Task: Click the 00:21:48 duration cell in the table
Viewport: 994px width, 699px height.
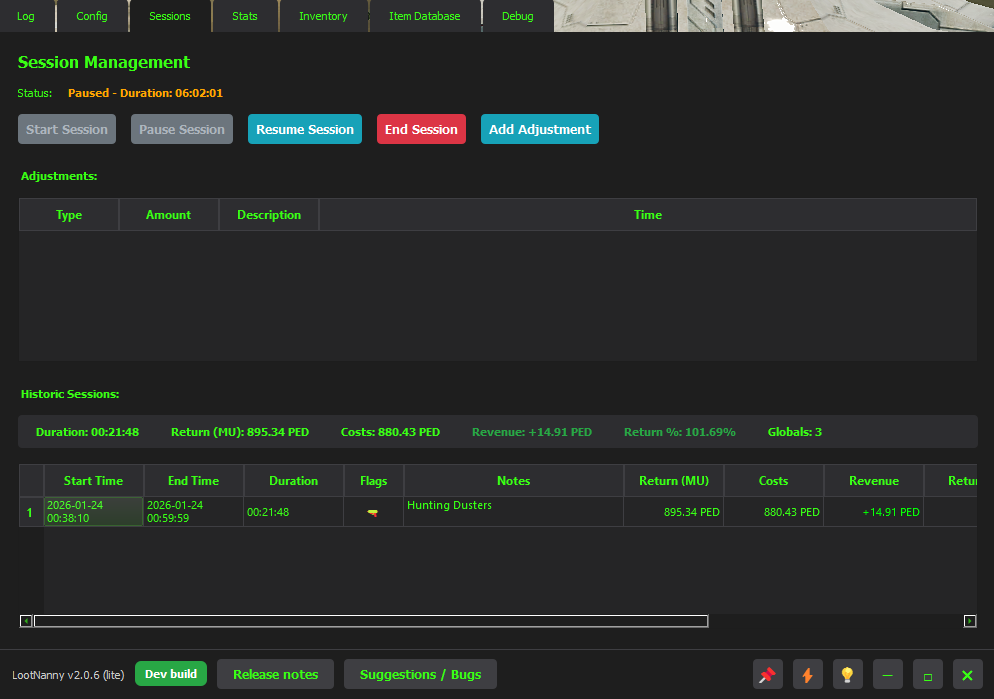Action: coord(294,511)
